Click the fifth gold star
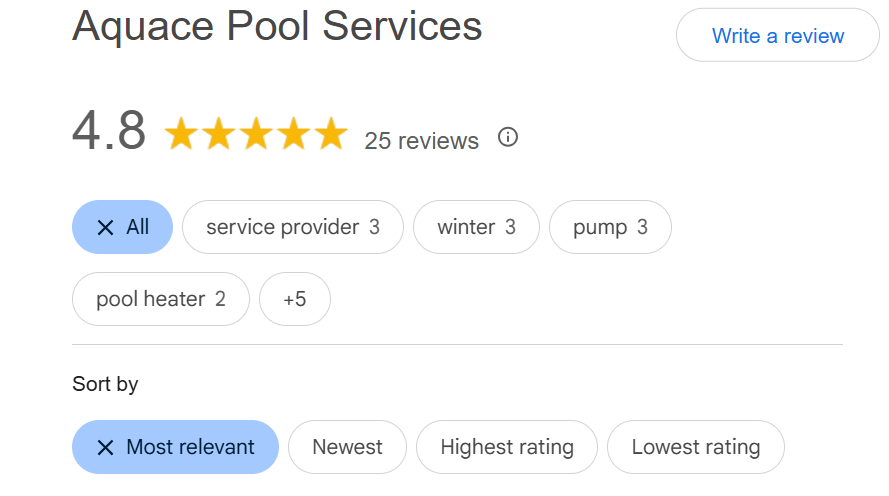Image resolution: width=889 pixels, height=496 pixels. (331, 134)
